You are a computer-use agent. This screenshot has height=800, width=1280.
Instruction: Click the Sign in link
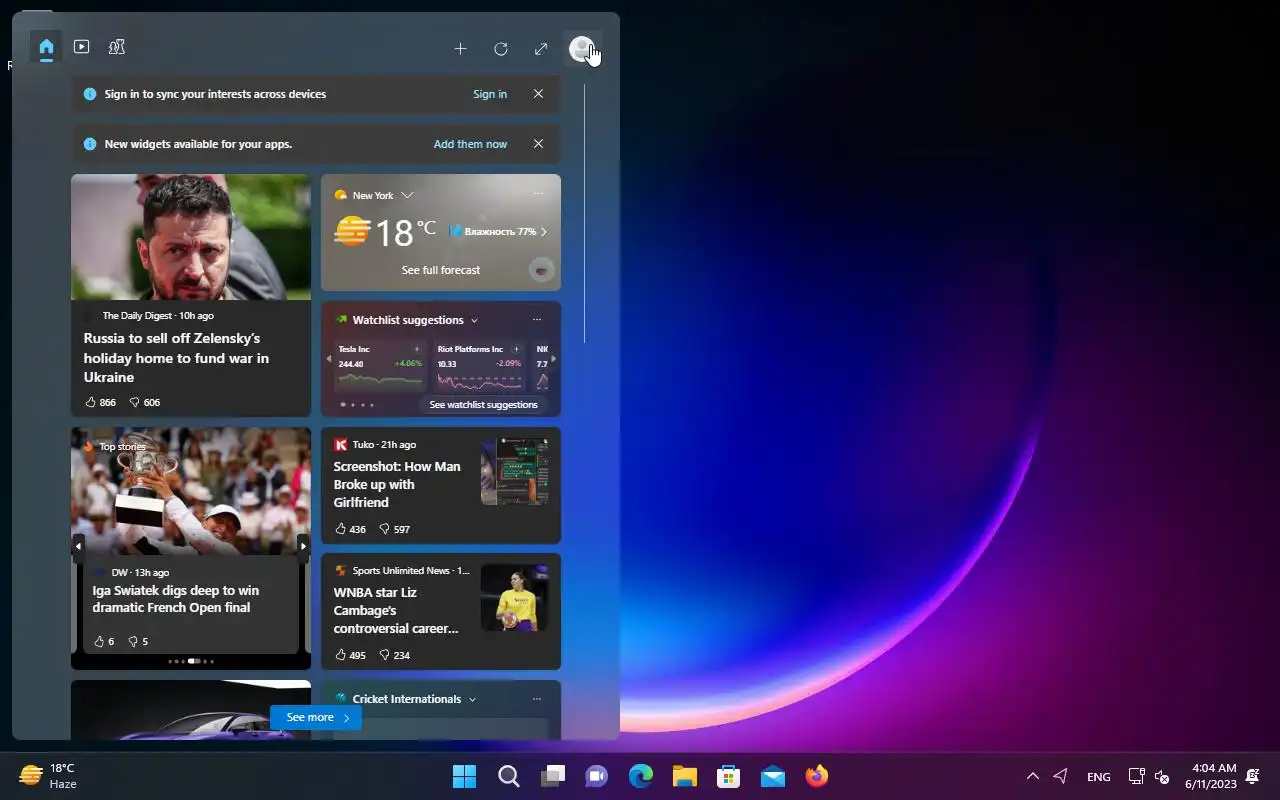[x=490, y=94]
